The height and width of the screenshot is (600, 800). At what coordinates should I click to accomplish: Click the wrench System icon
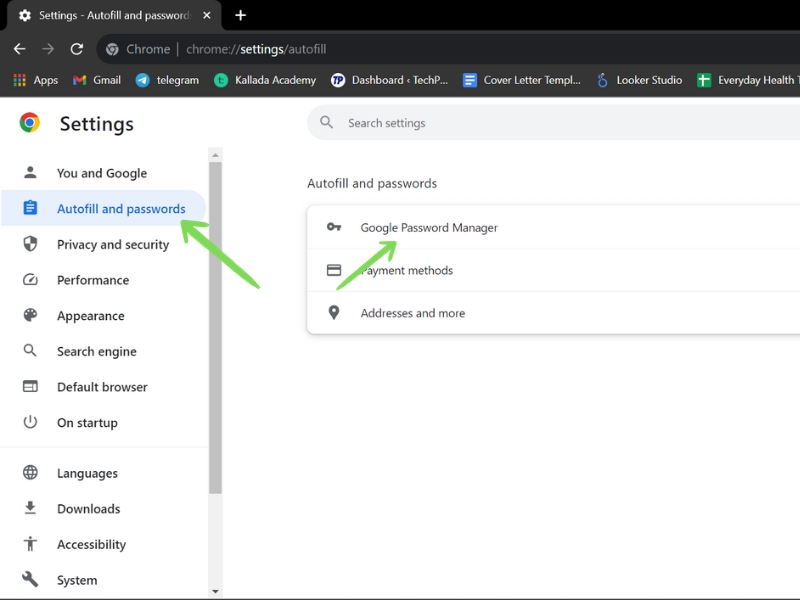[30, 579]
